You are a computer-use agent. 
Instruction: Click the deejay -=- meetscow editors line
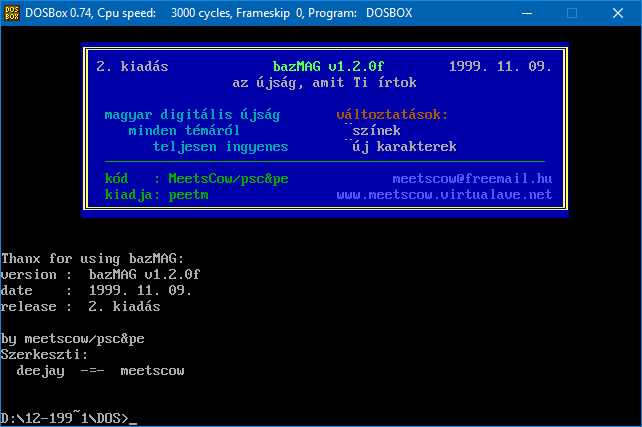click(x=100, y=371)
